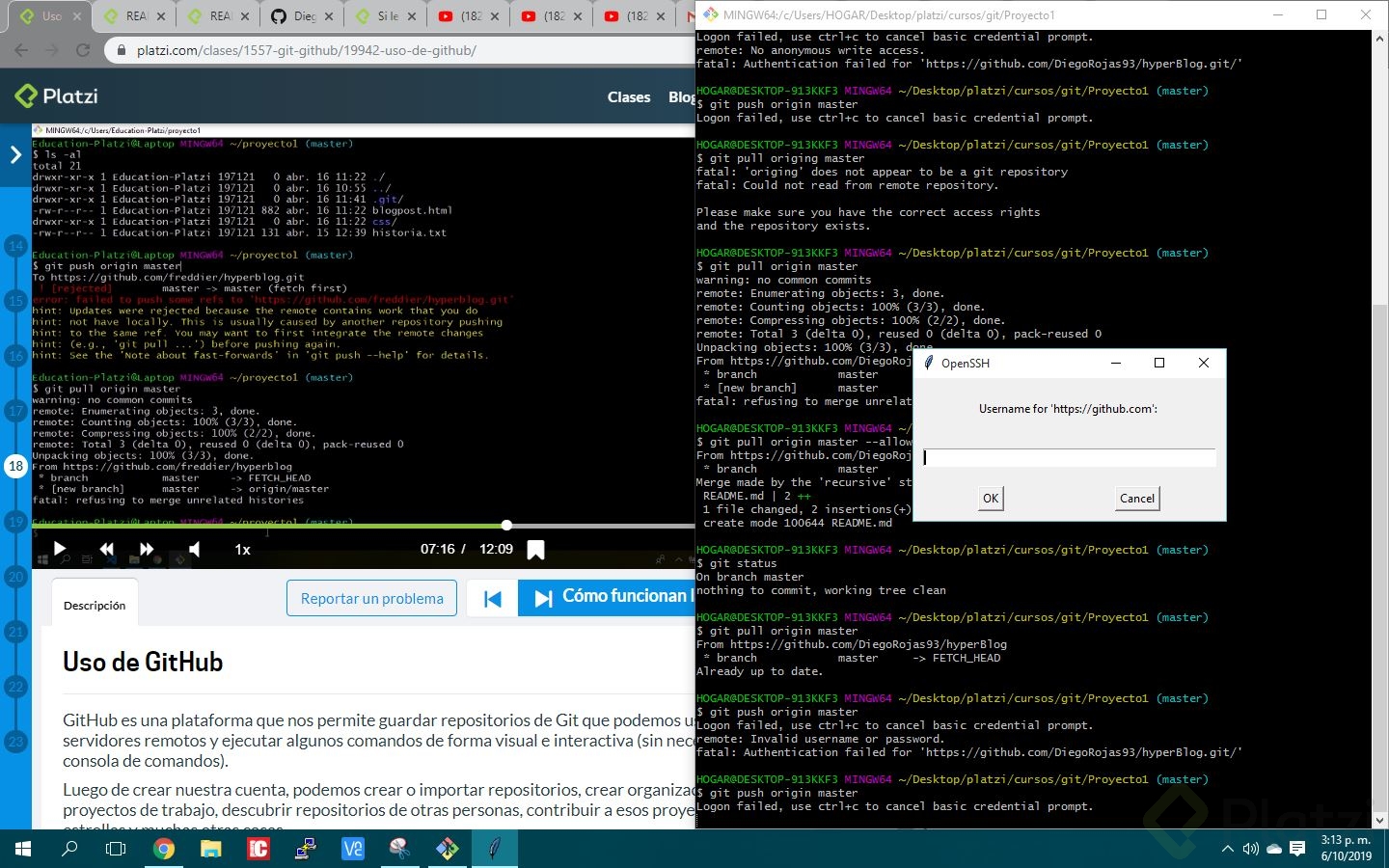
Task: Open Task View on the taskbar
Action: (x=116, y=849)
